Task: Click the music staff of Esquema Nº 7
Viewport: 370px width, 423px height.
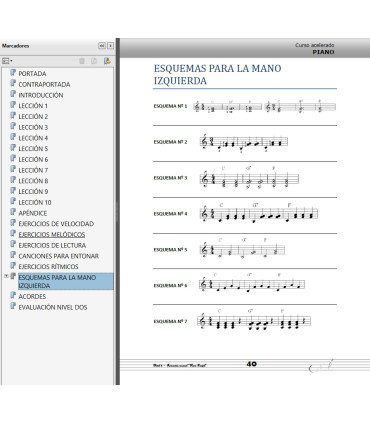Action: (254, 321)
